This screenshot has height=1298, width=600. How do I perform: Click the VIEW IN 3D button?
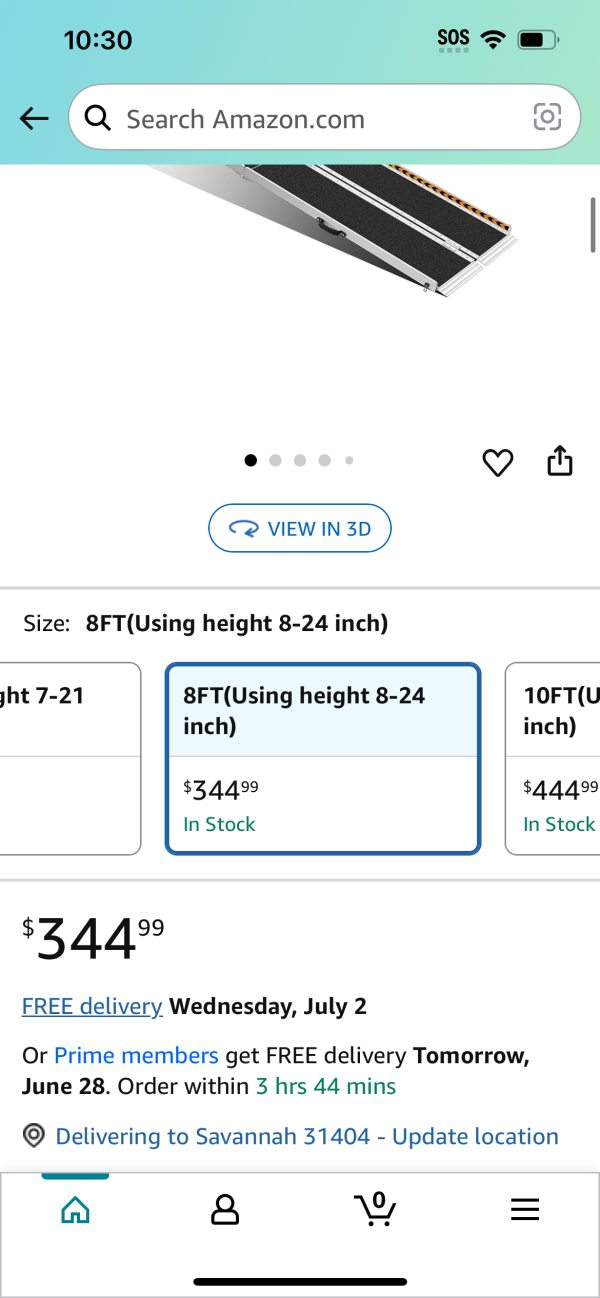tap(300, 529)
